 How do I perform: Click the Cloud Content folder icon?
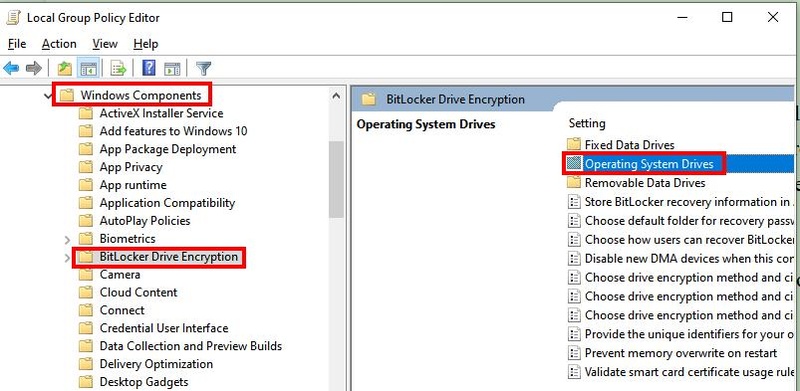pyautogui.click(x=86, y=292)
